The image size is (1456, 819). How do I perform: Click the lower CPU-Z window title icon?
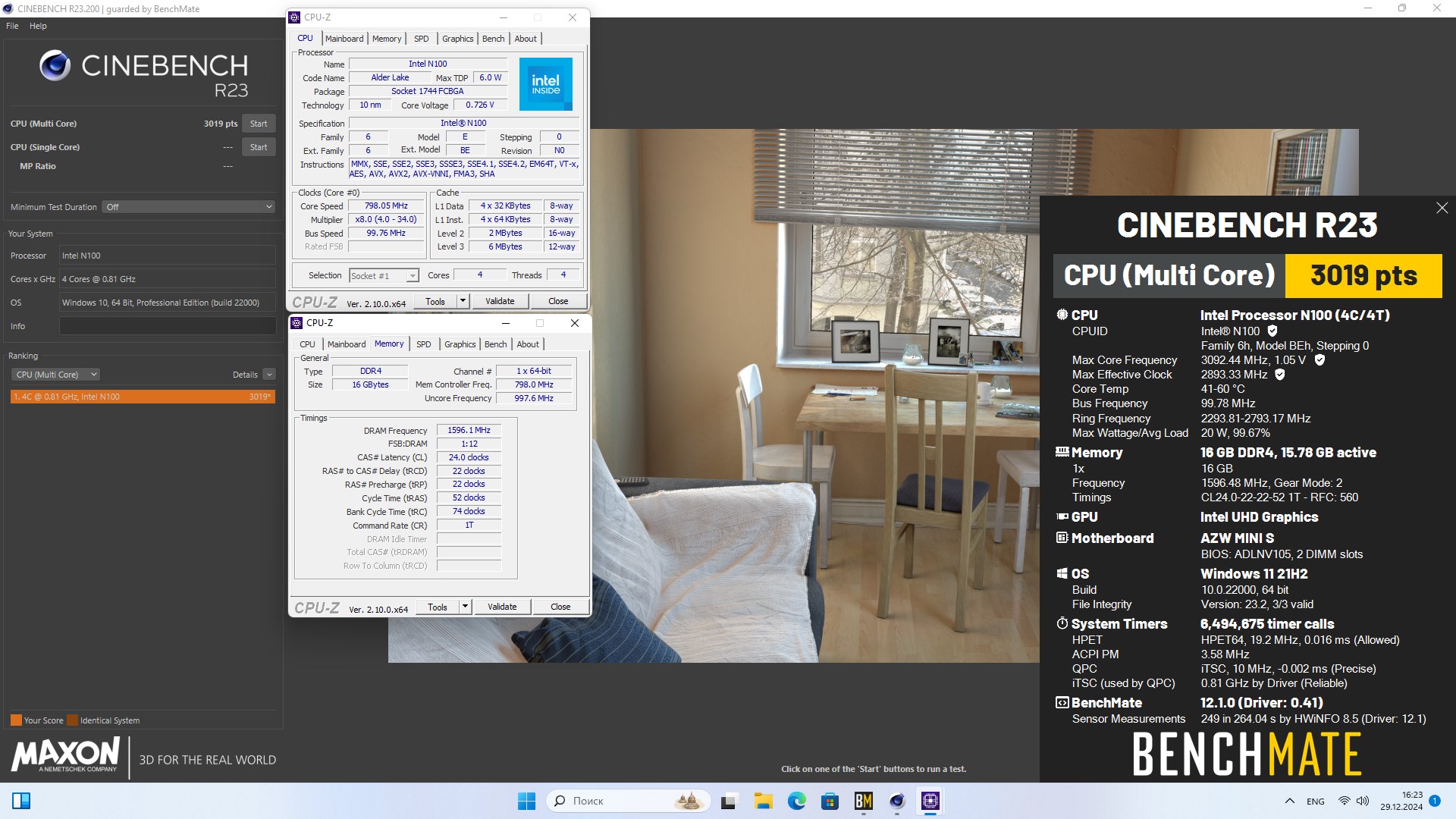[297, 323]
